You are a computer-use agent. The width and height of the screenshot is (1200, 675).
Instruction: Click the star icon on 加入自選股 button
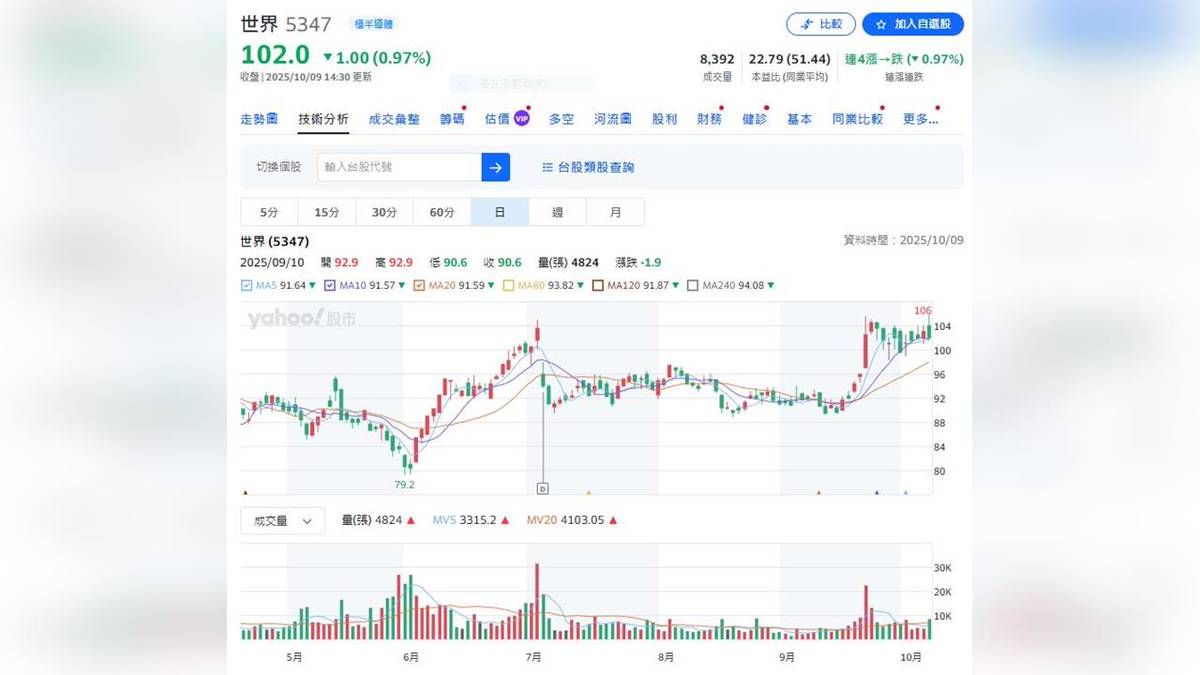pos(881,25)
